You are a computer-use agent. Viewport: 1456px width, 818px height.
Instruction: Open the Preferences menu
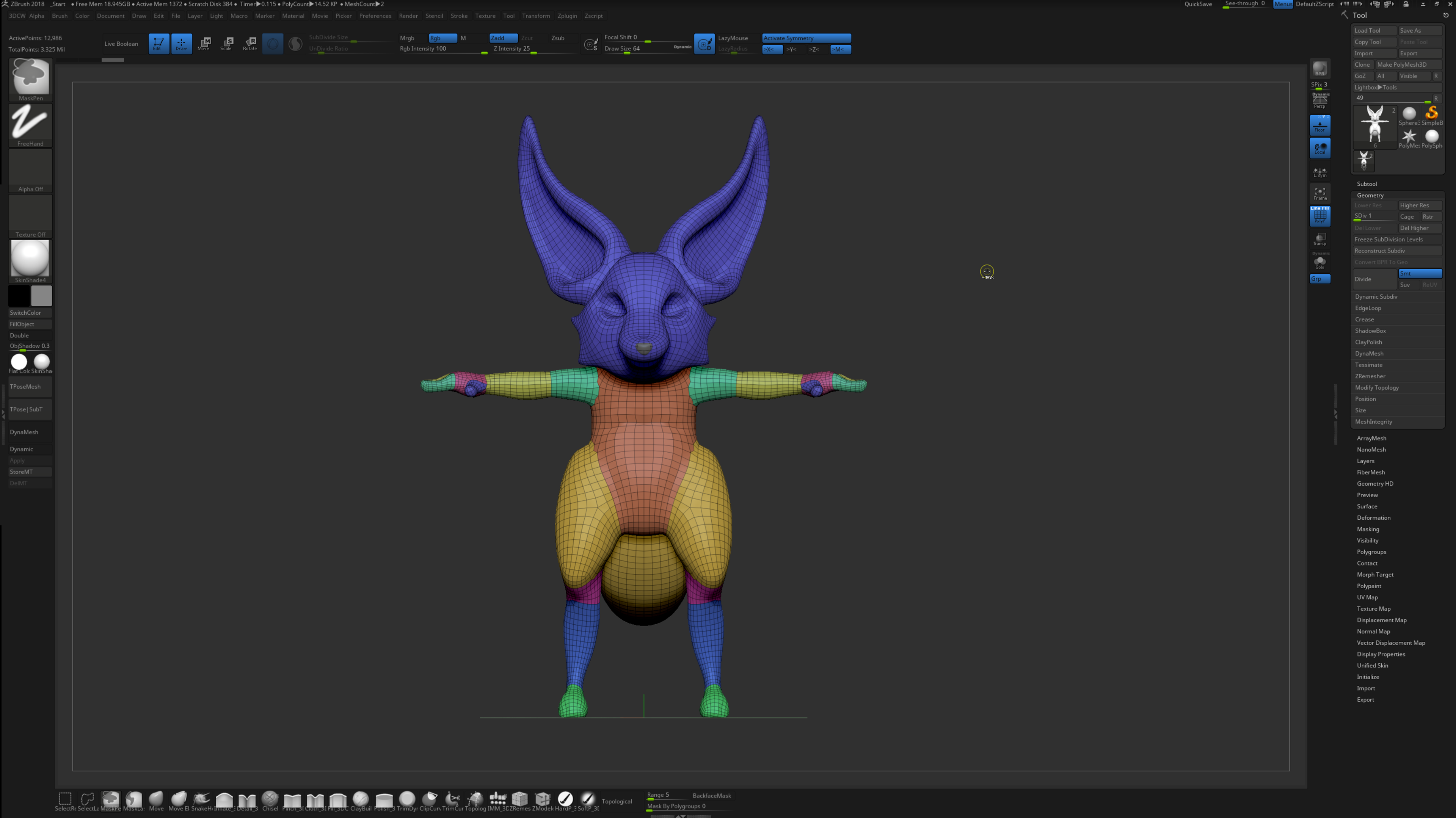tap(375, 16)
